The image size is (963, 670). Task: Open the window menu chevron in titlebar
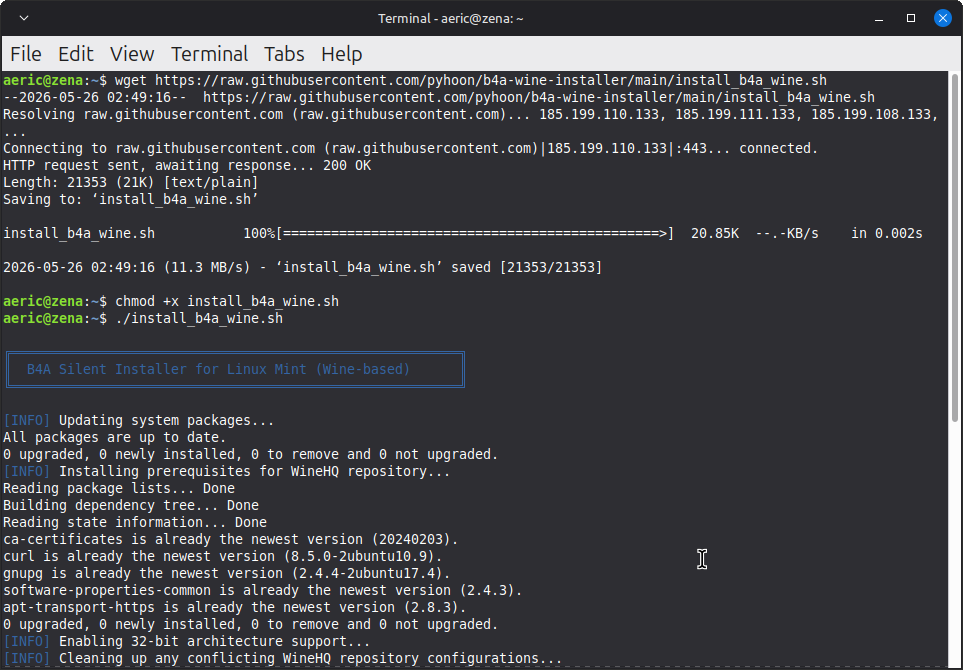point(24,18)
